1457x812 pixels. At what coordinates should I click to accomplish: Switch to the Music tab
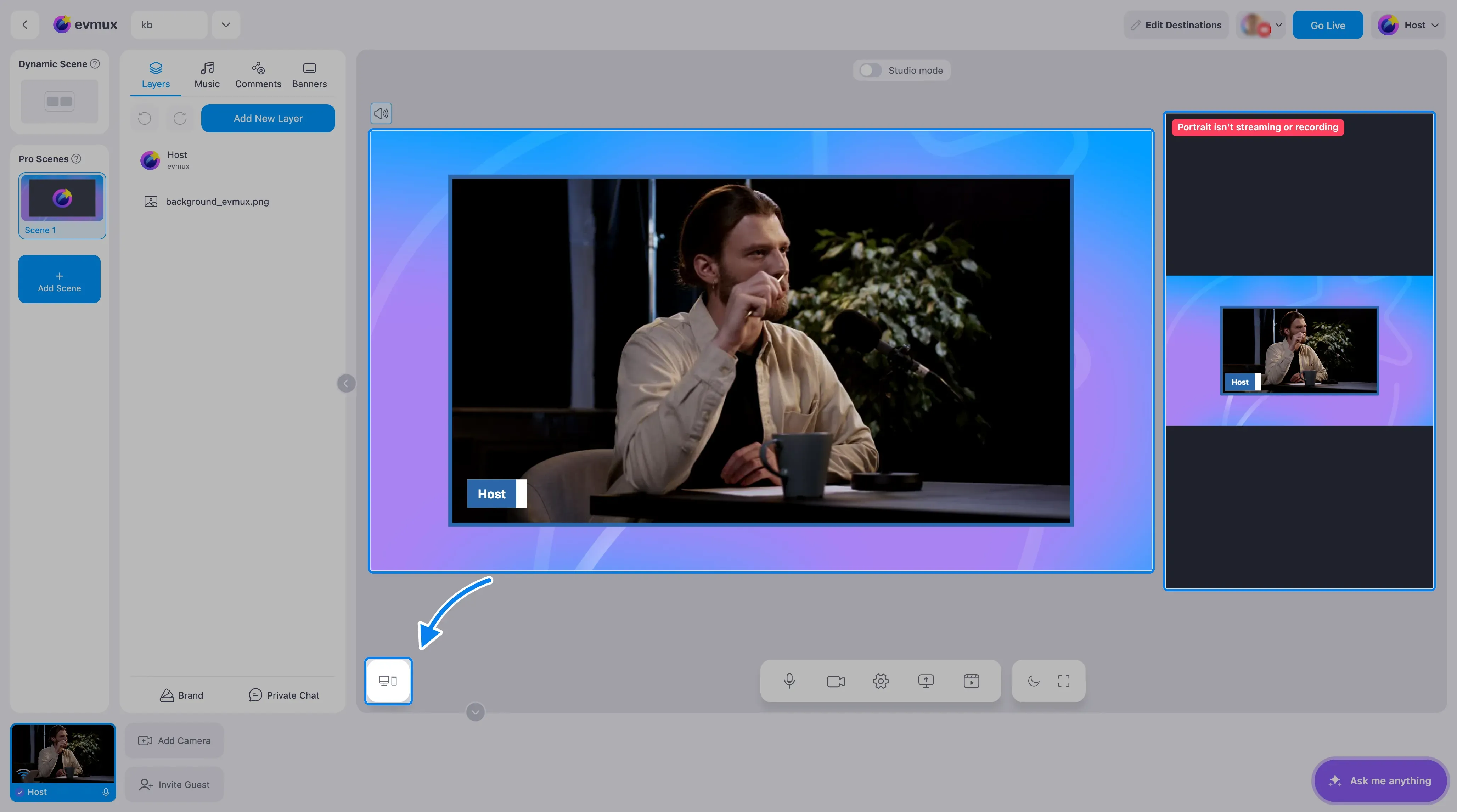point(207,75)
